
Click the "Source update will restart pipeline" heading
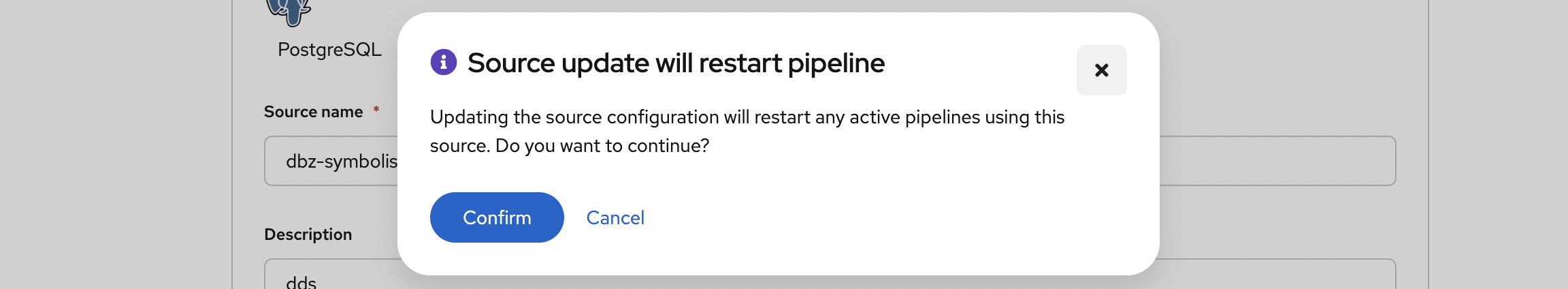tap(676, 63)
